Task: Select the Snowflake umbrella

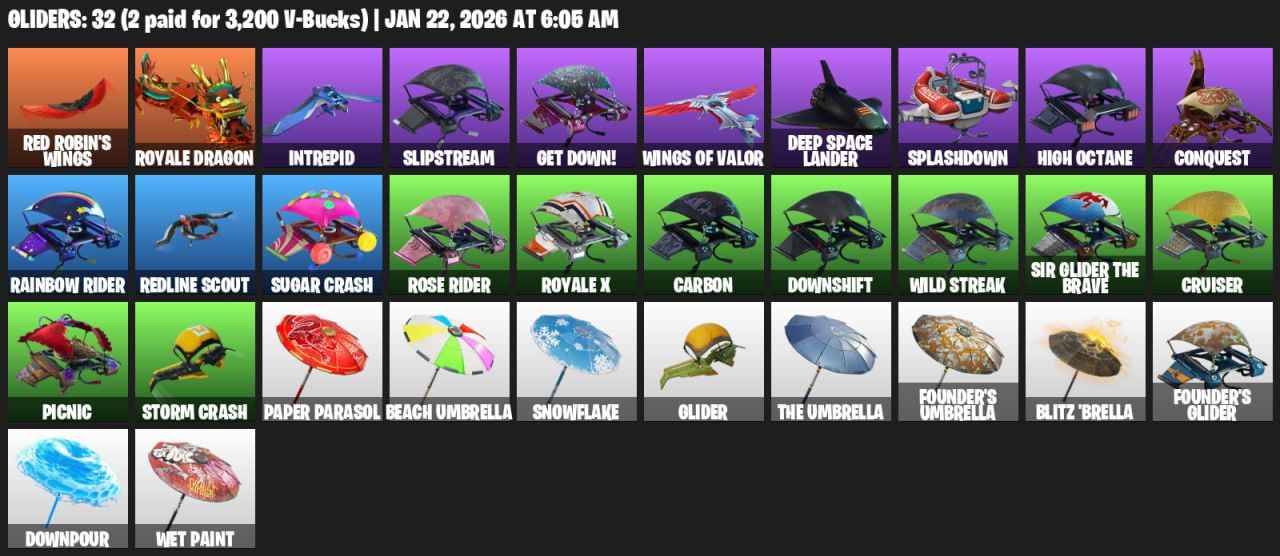Action: [576, 362]
